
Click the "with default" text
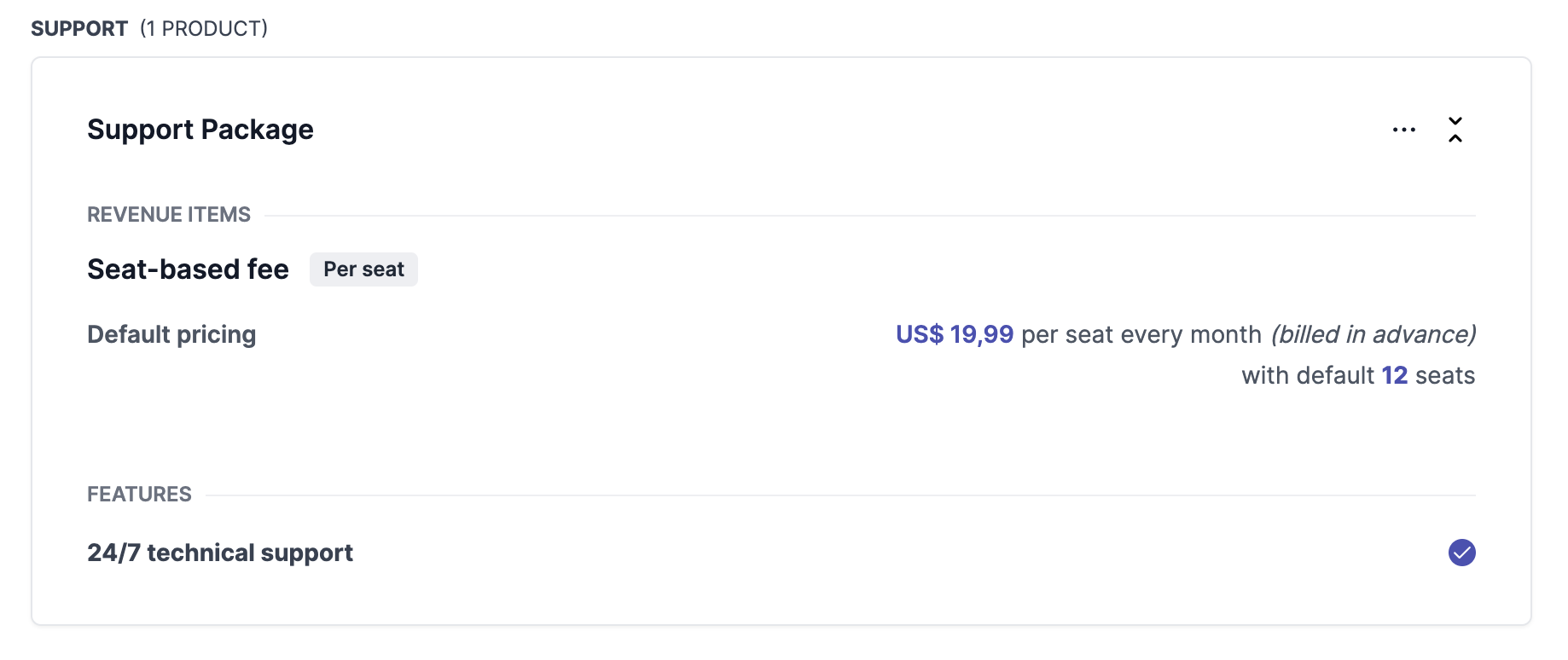click(x=1307, y=375)
